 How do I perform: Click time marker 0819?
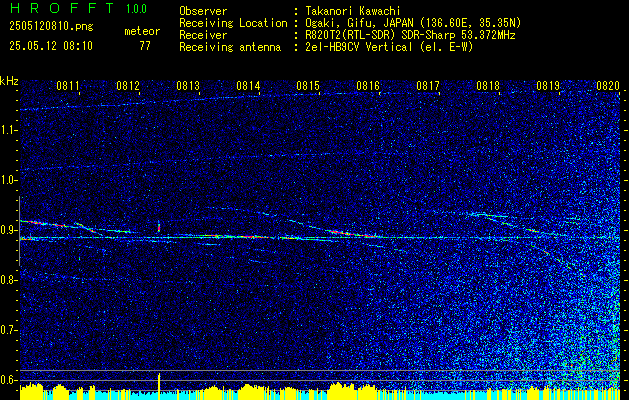click(548, 86)
